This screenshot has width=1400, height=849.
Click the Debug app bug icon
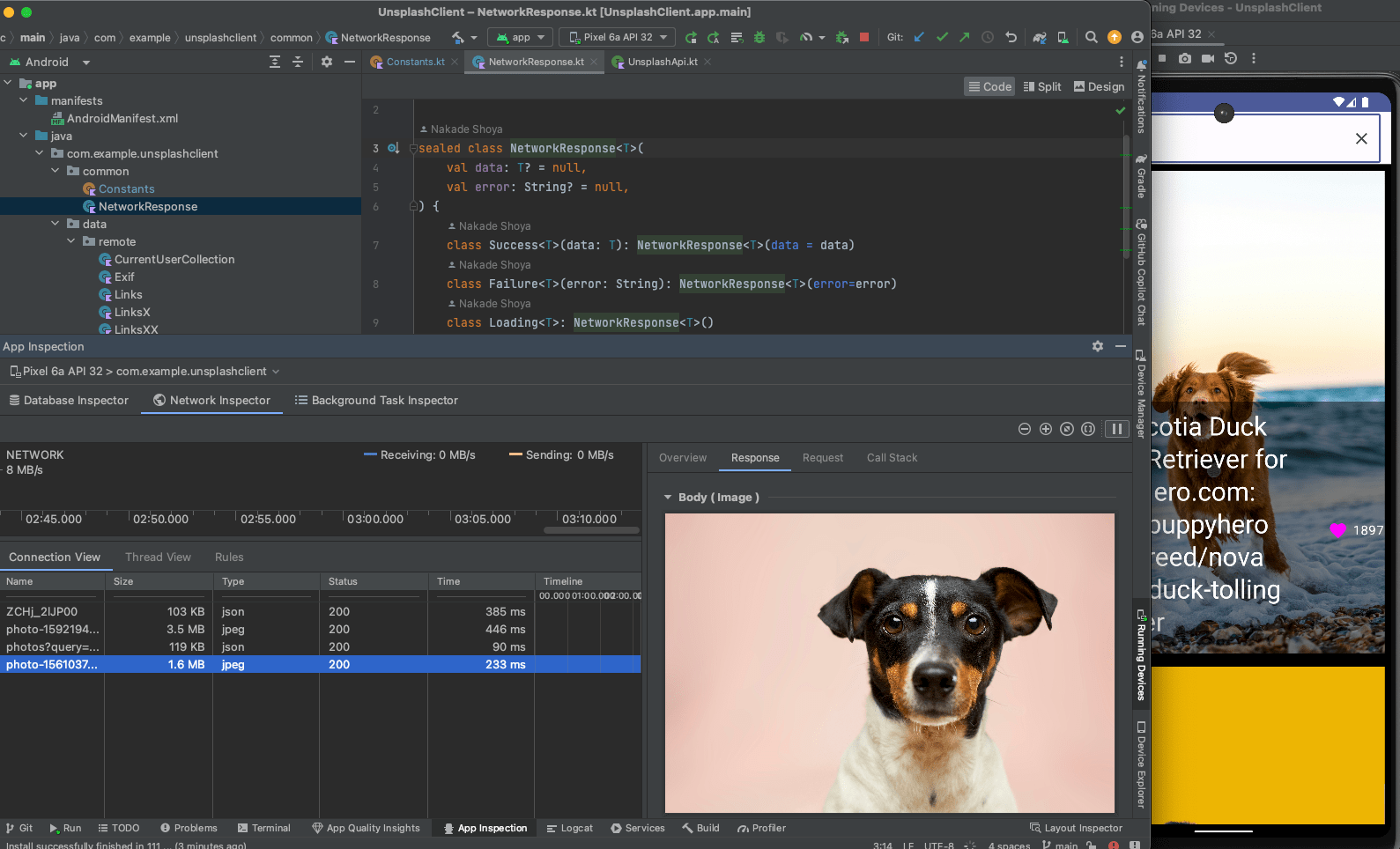coord(759,37)
